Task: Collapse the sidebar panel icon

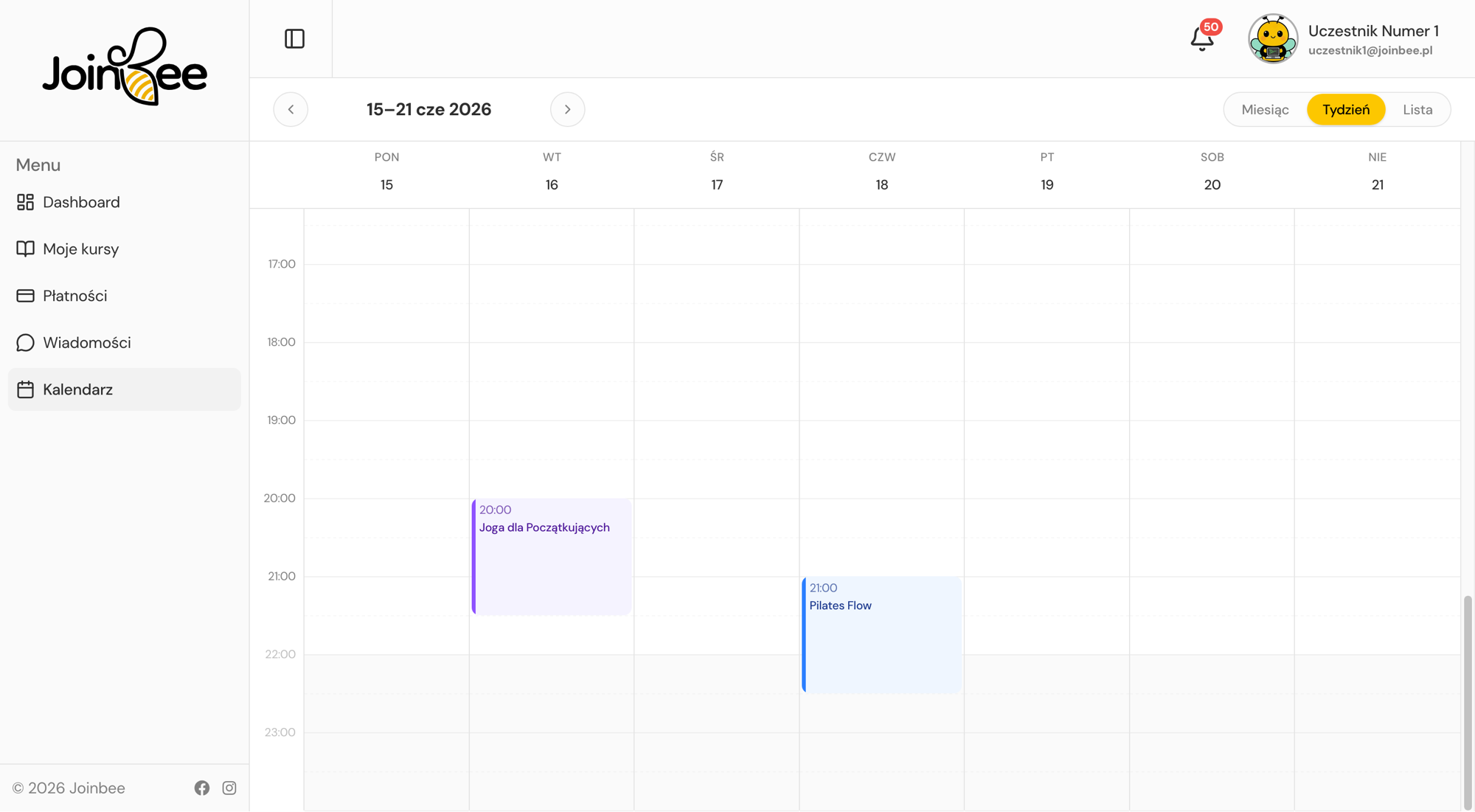Action: tap(294, 38)
